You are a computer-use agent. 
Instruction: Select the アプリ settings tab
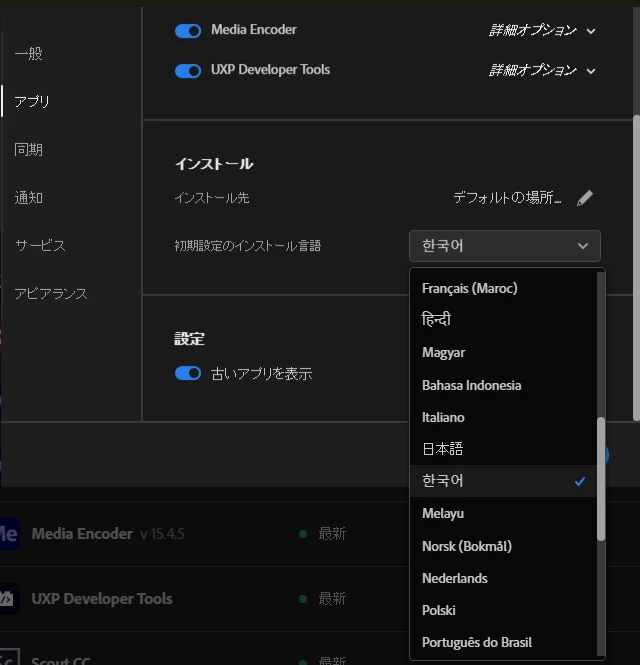(32, 102)
